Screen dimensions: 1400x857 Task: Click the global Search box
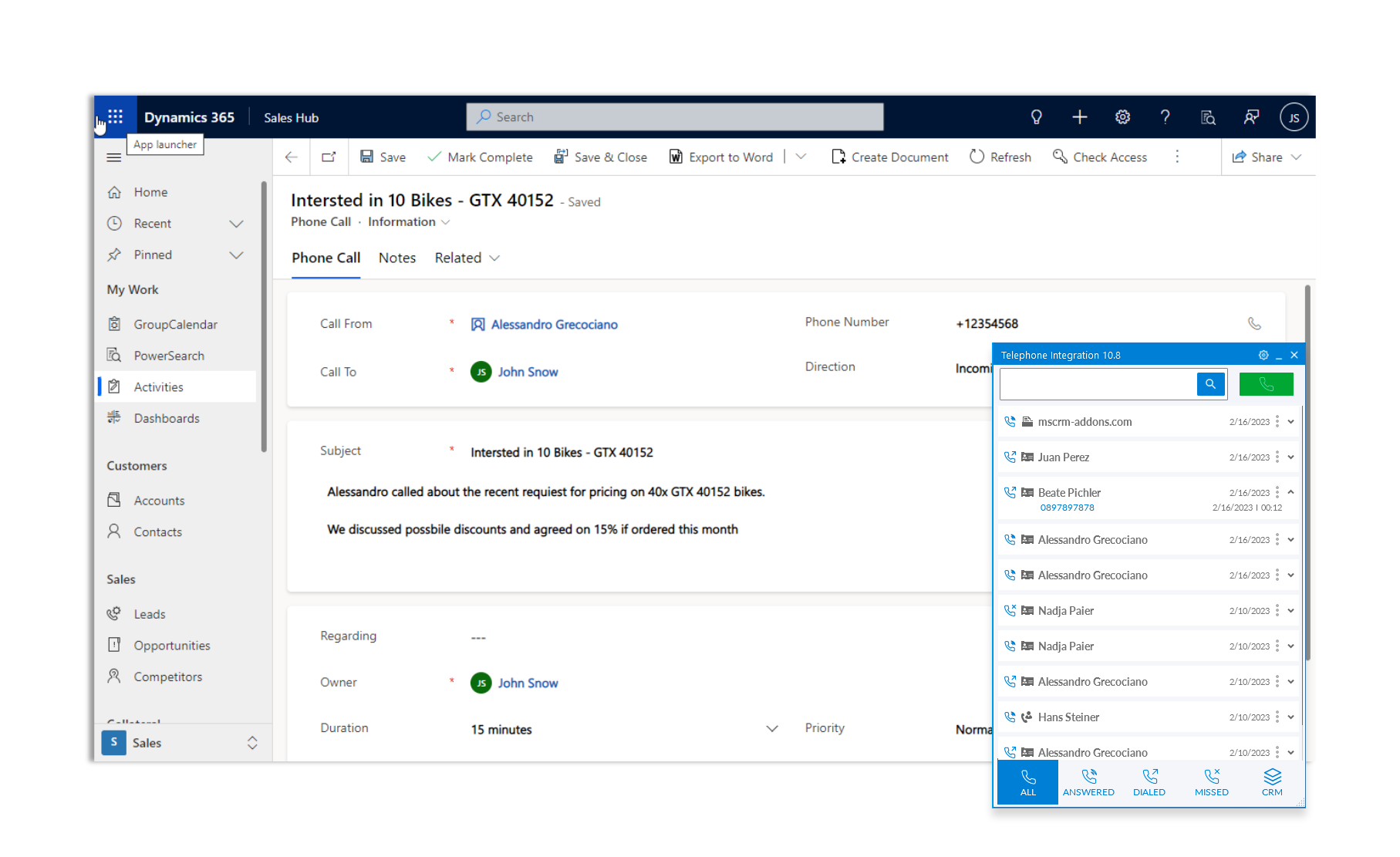(675, 117)
